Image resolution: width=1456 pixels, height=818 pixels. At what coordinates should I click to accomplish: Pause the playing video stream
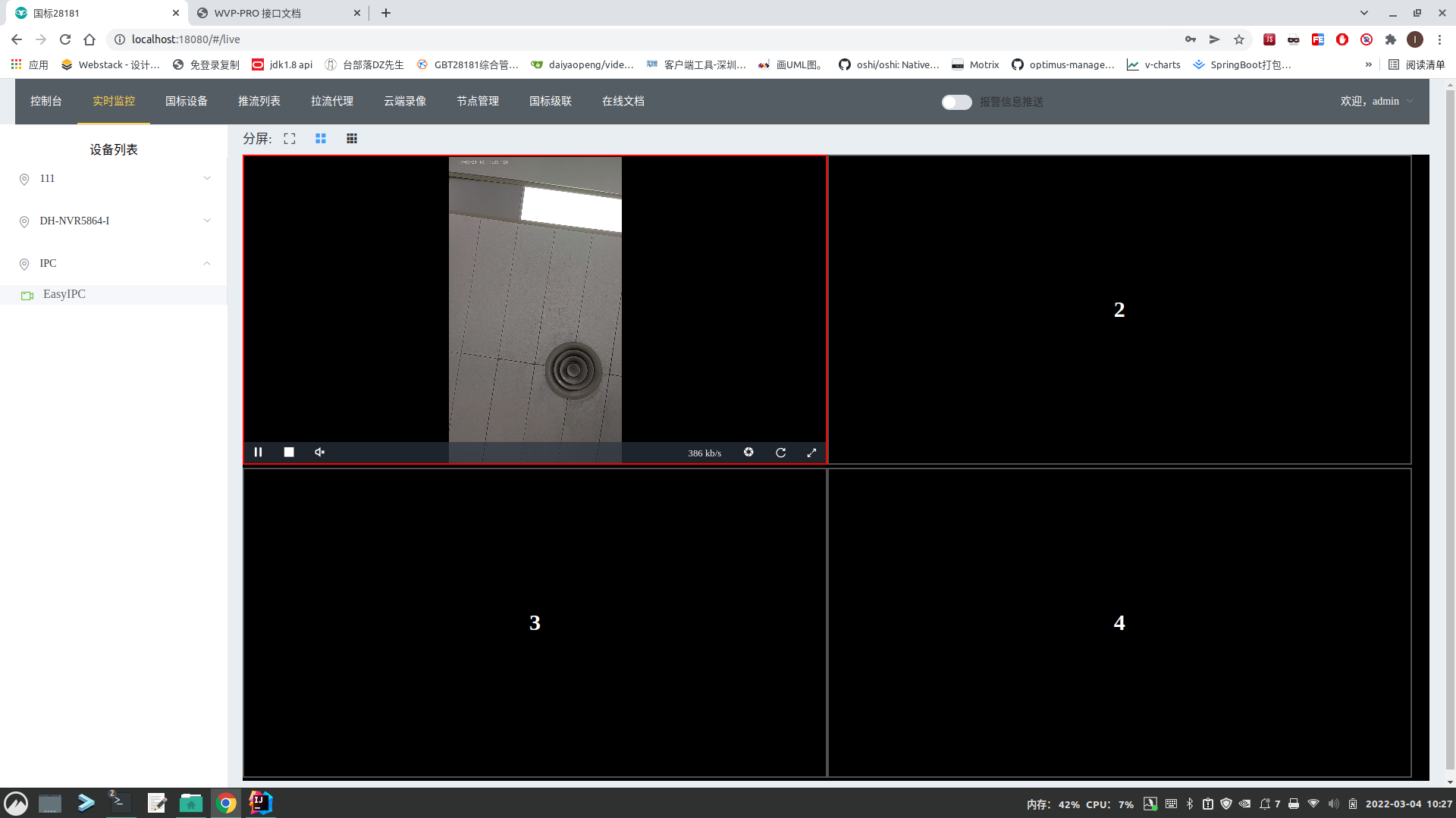click(x=258, y=453)
